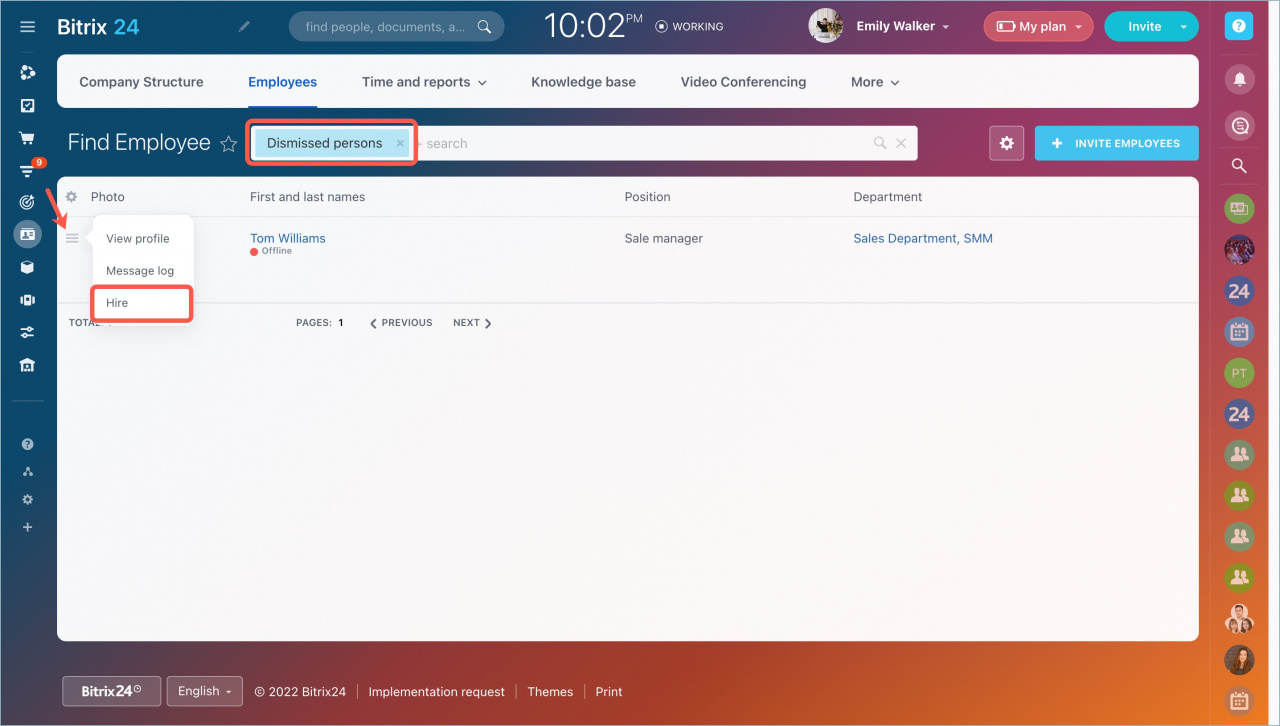Click the pencil edit icon beside Bitrix 24
Viewport: 1280px width, 726px height.
pos(244,27)
